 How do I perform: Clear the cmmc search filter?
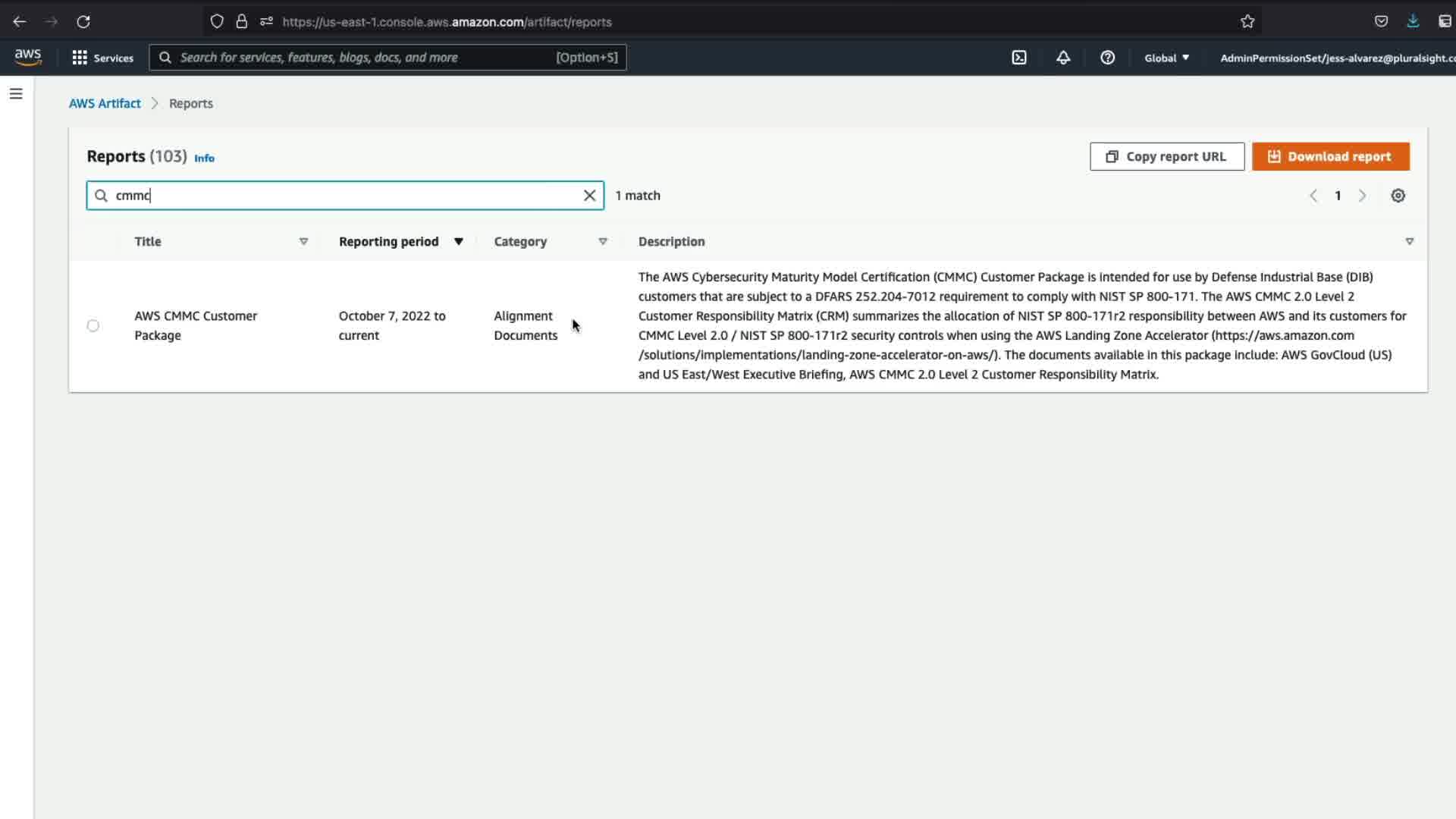pyautogui.click(x=589, y=196)
